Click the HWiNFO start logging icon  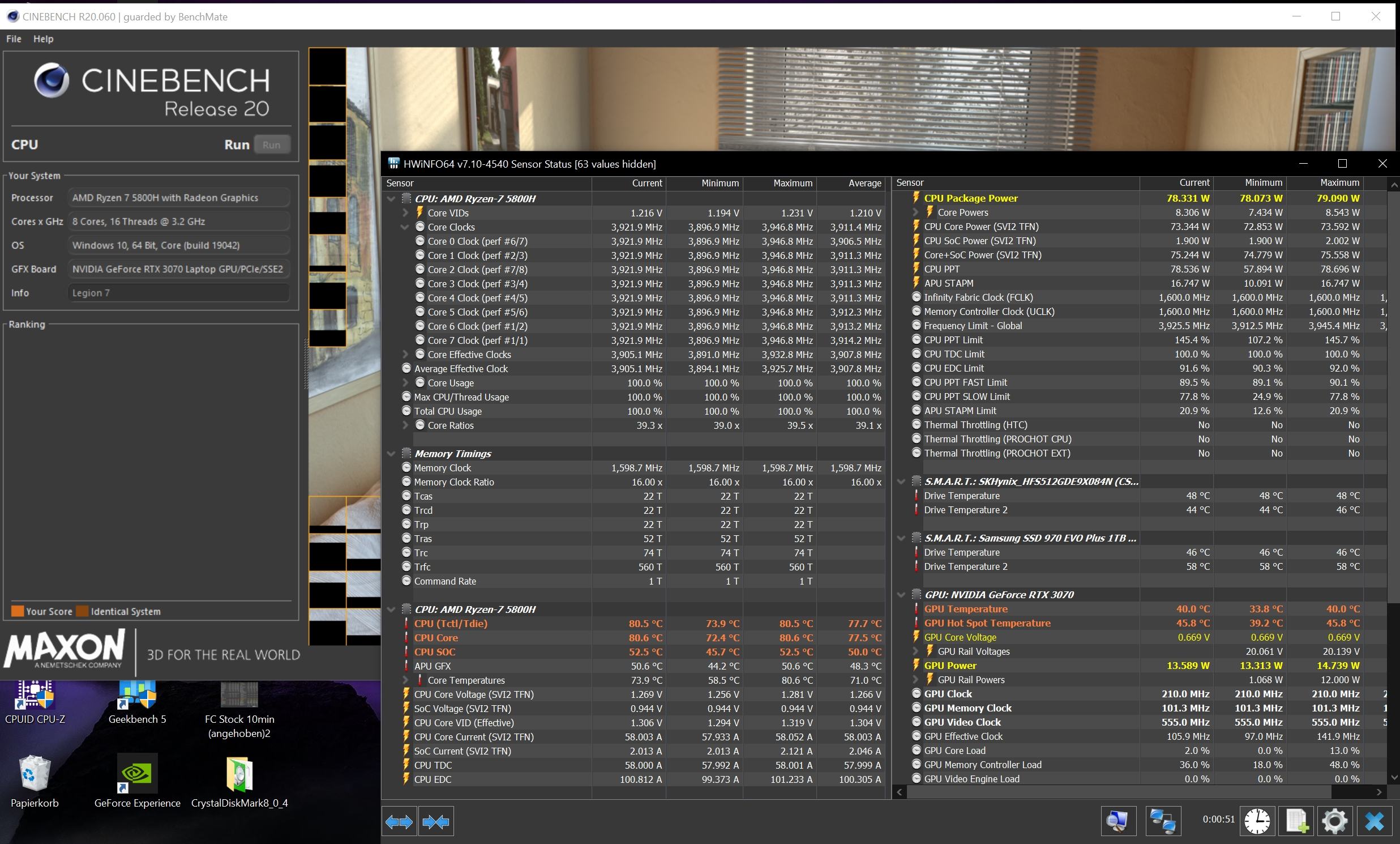pyautogui.click(x=1296, y=821)
